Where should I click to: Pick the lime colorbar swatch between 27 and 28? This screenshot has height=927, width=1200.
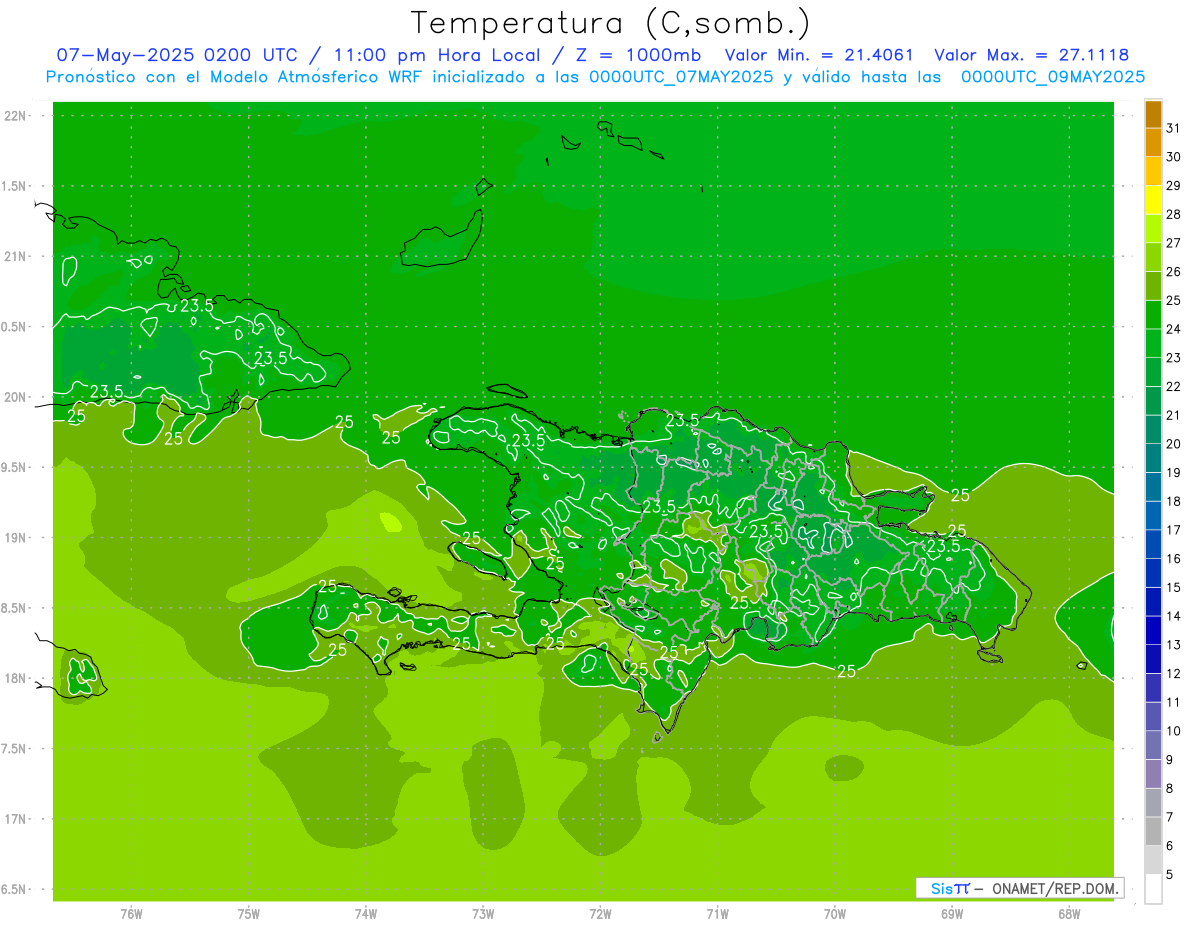1153,228
